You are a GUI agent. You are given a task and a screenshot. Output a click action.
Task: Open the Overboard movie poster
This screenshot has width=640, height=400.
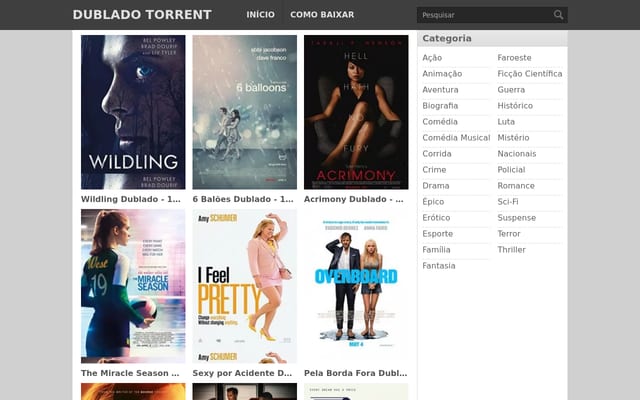356,286
